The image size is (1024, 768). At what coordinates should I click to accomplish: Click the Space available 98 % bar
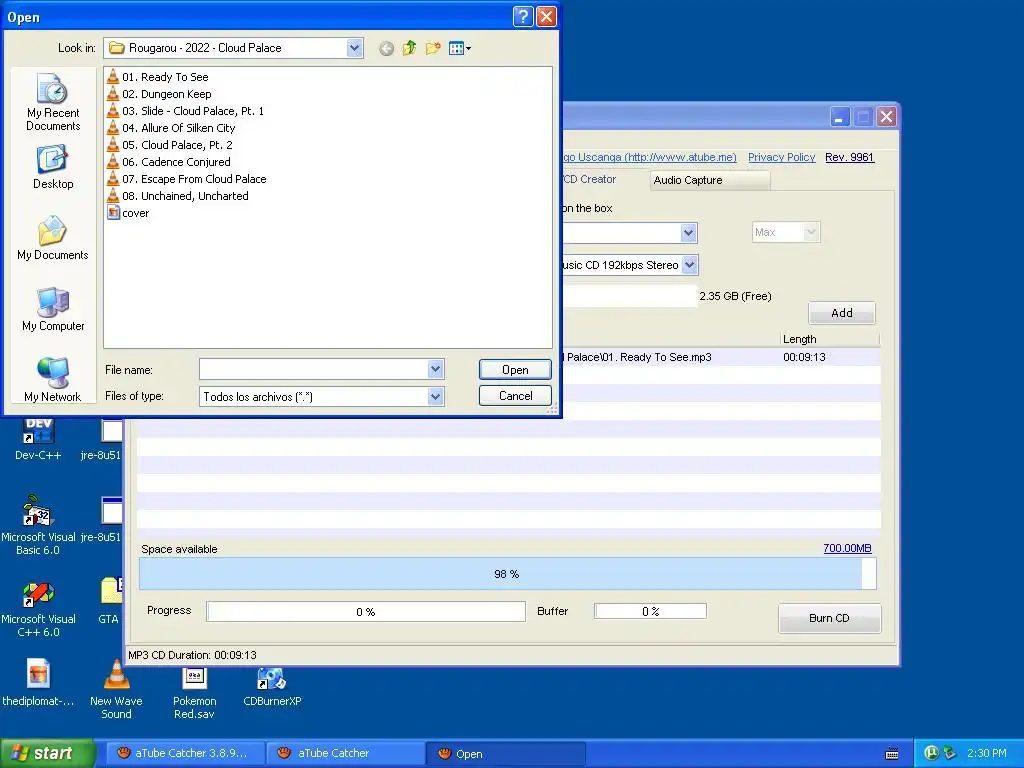click(507, 574)
